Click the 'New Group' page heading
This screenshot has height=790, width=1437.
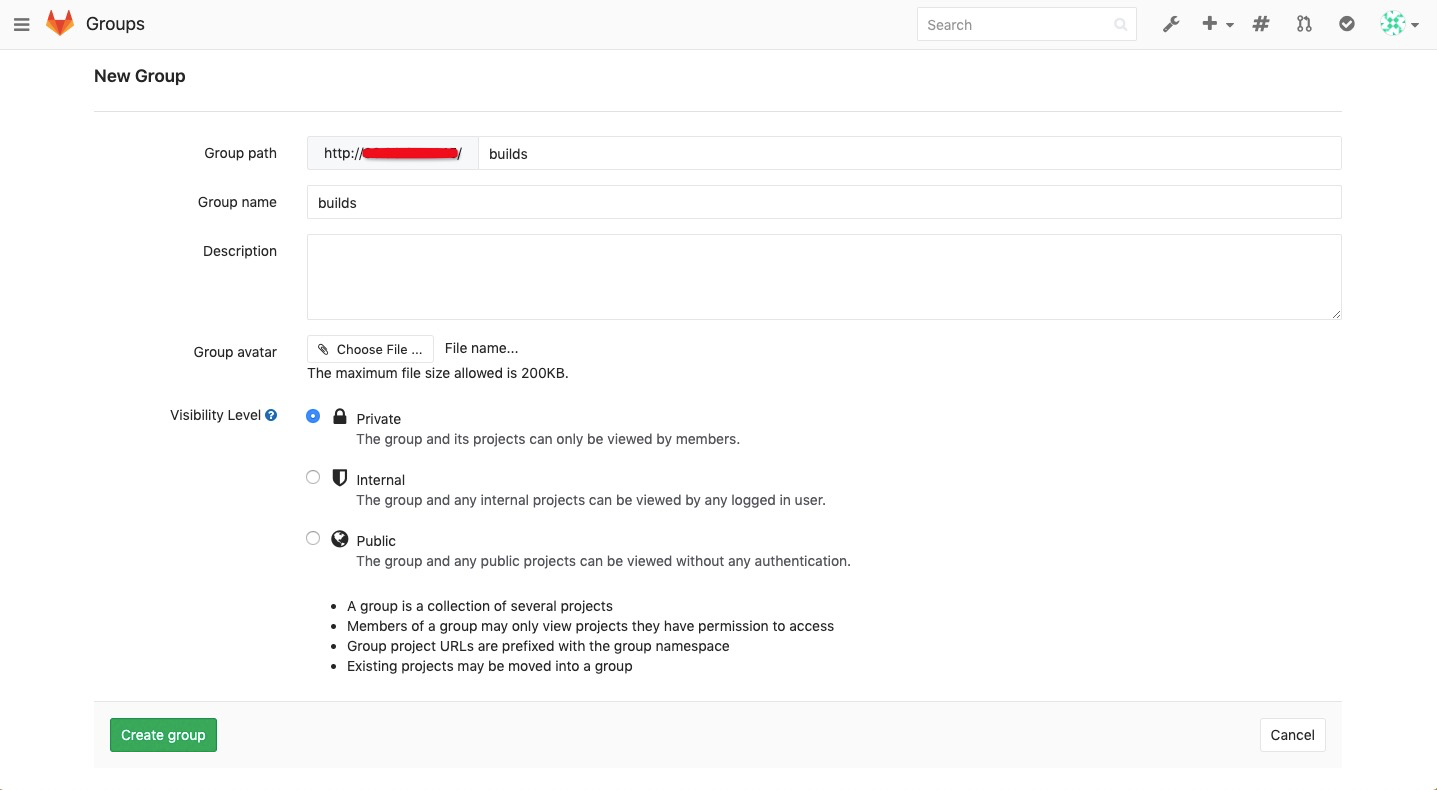140,76
